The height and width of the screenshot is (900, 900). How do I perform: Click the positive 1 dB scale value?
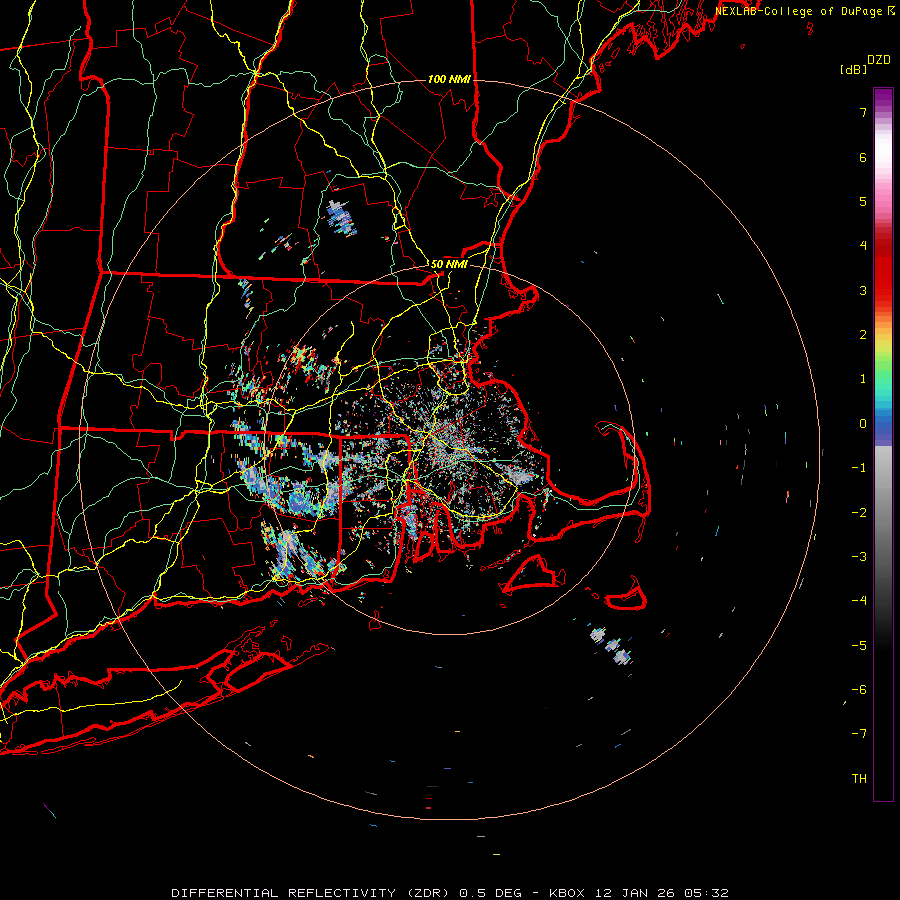[x=863, y=378]
